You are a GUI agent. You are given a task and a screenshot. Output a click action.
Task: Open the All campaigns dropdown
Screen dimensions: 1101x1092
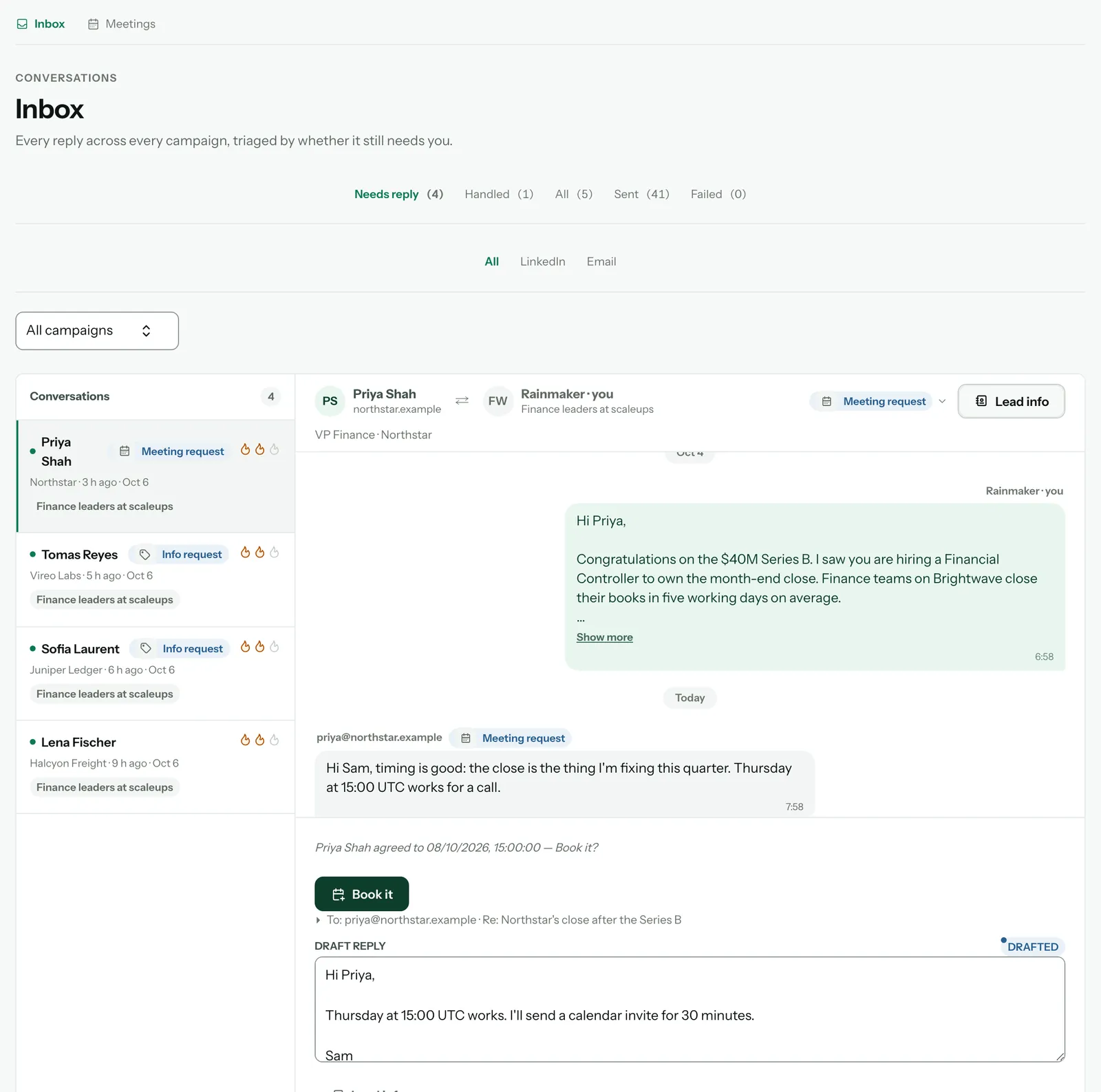97,331
